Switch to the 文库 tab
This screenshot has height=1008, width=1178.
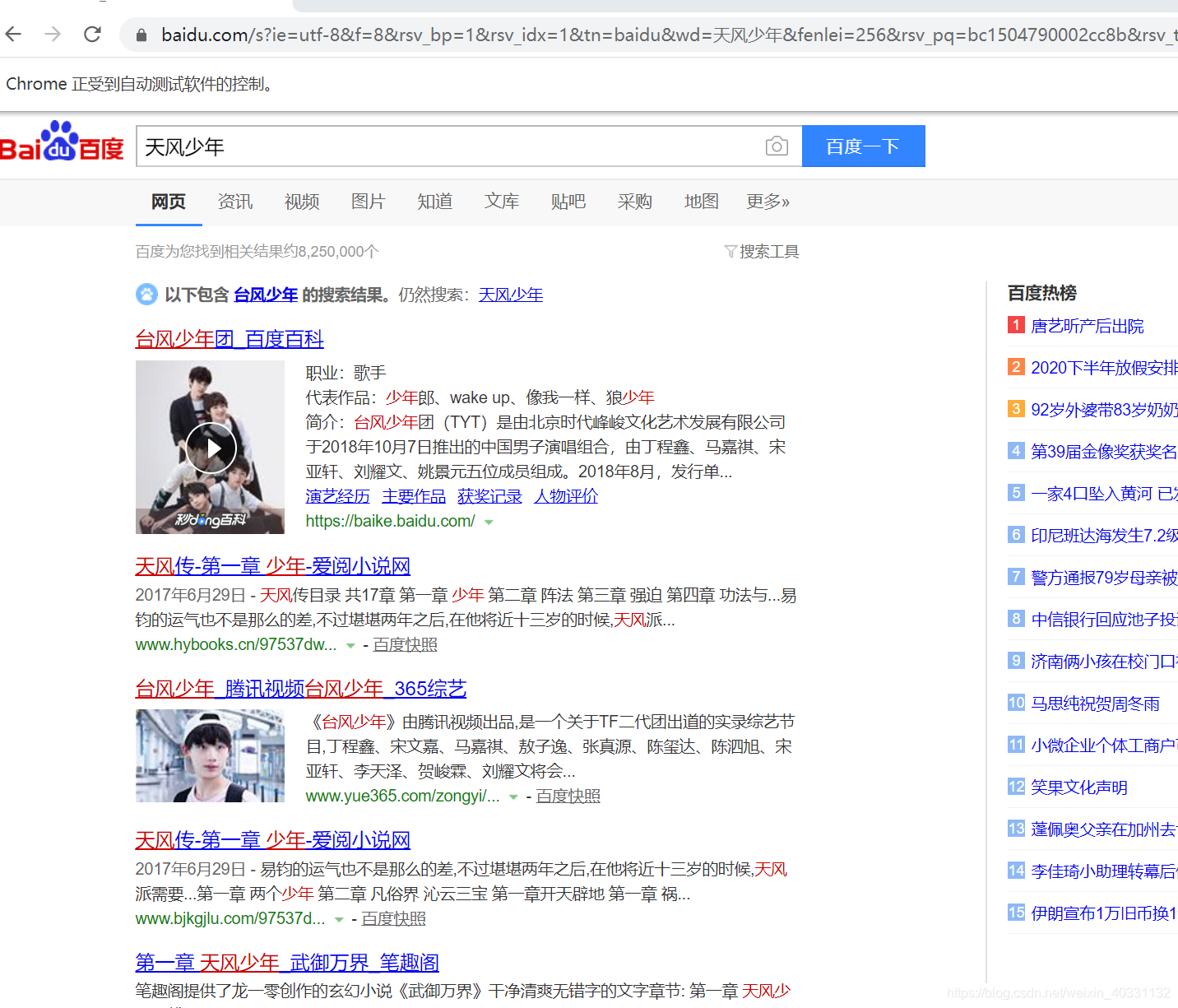(x=502, y=202)
